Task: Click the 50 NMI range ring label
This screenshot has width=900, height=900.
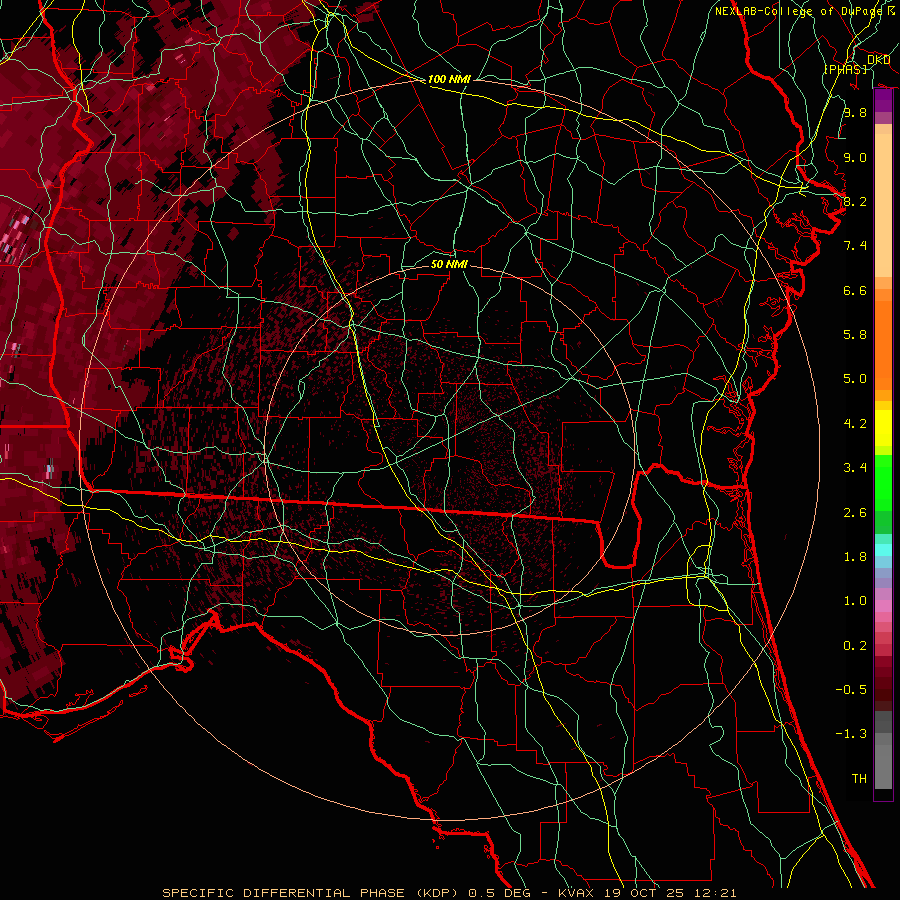Action: point(449,264)
